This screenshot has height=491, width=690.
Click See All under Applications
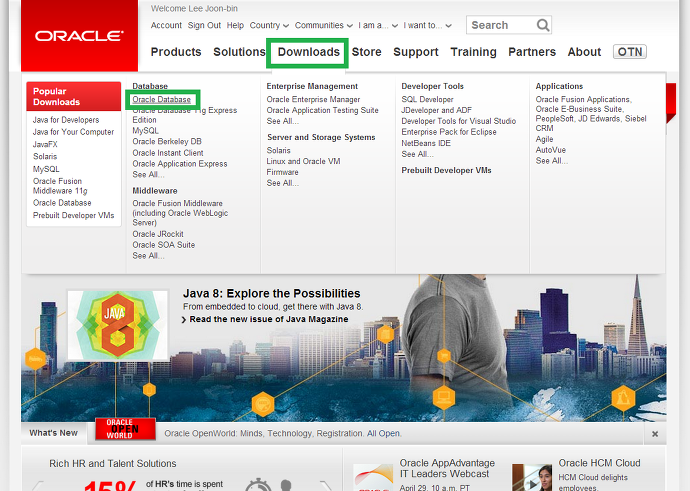tap(552, 161)
